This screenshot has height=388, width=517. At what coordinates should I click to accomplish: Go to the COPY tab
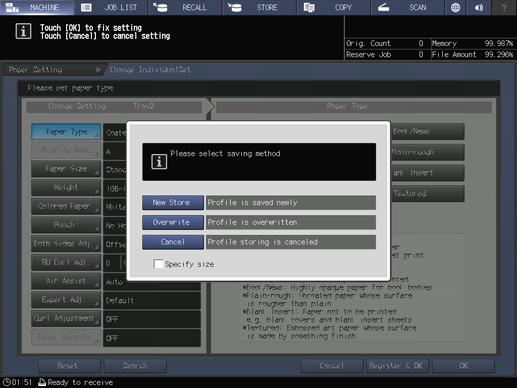click(333, 7)
